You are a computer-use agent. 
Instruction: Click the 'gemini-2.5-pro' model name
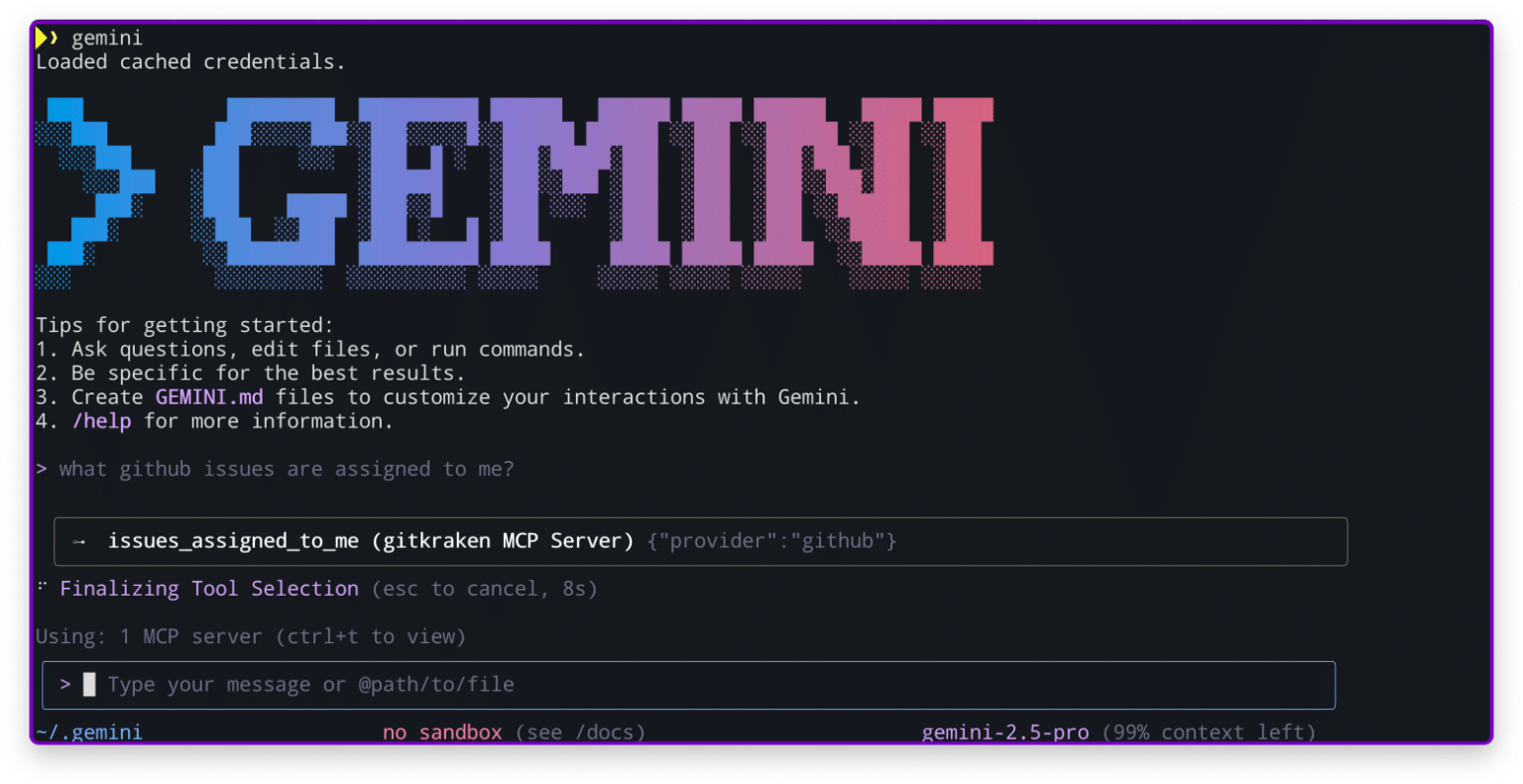pos(1005,732)
